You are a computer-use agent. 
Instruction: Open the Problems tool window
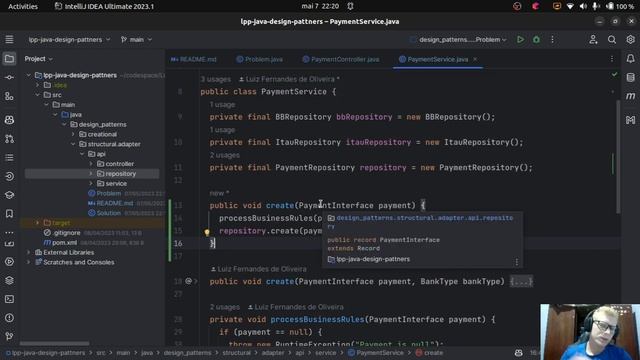[9, 318]
